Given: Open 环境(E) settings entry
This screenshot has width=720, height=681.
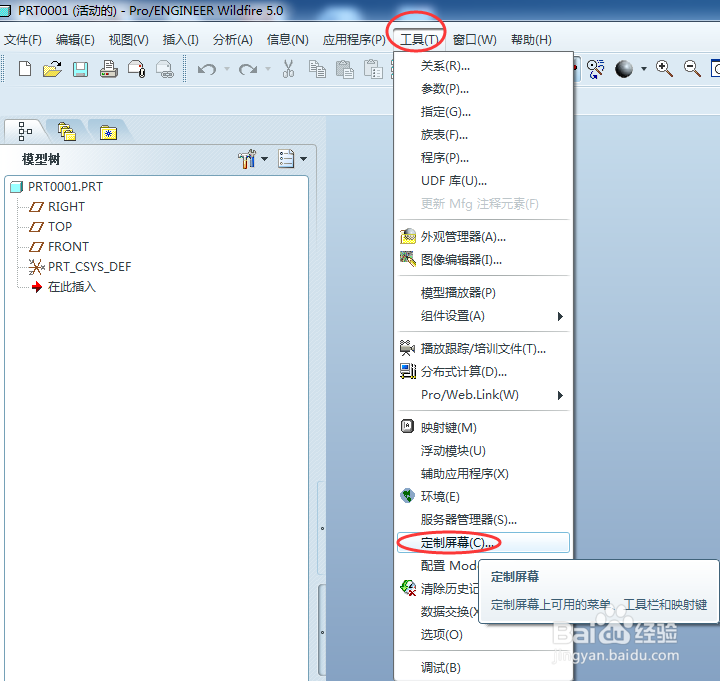Looking at the screenshot, I should [484, 497].
